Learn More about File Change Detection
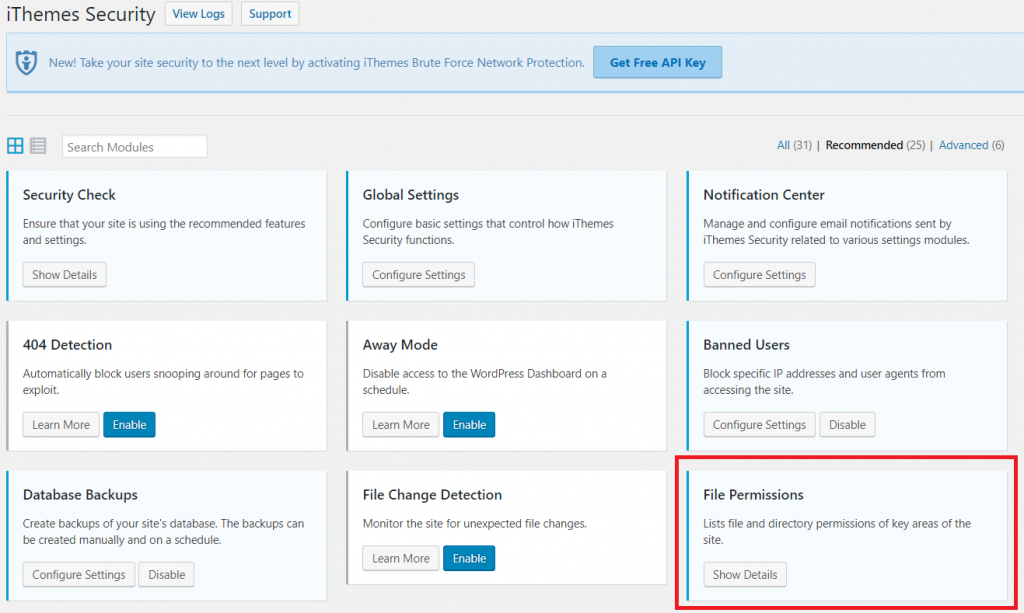The image size is (1024, 613). (401, 558)
